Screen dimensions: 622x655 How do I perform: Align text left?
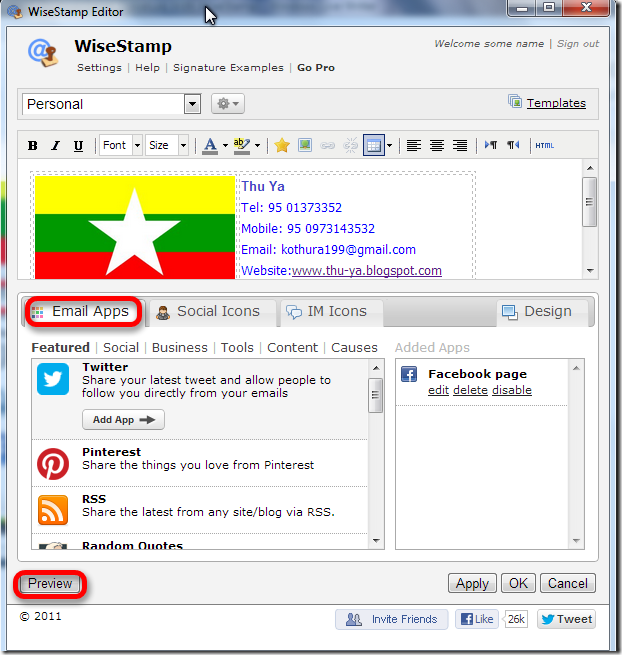pyautogui.click(x=414, y=145)
